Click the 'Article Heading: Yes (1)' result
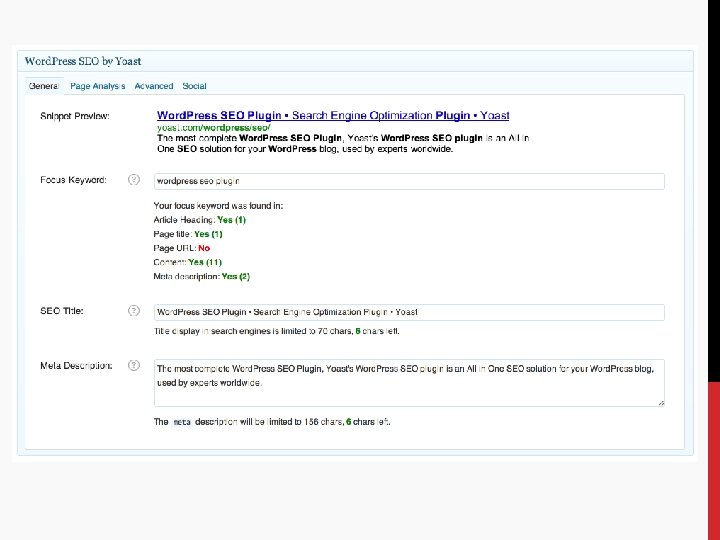Screen dimensions: 720x540 pyautogui.click(x=200, y=220)
